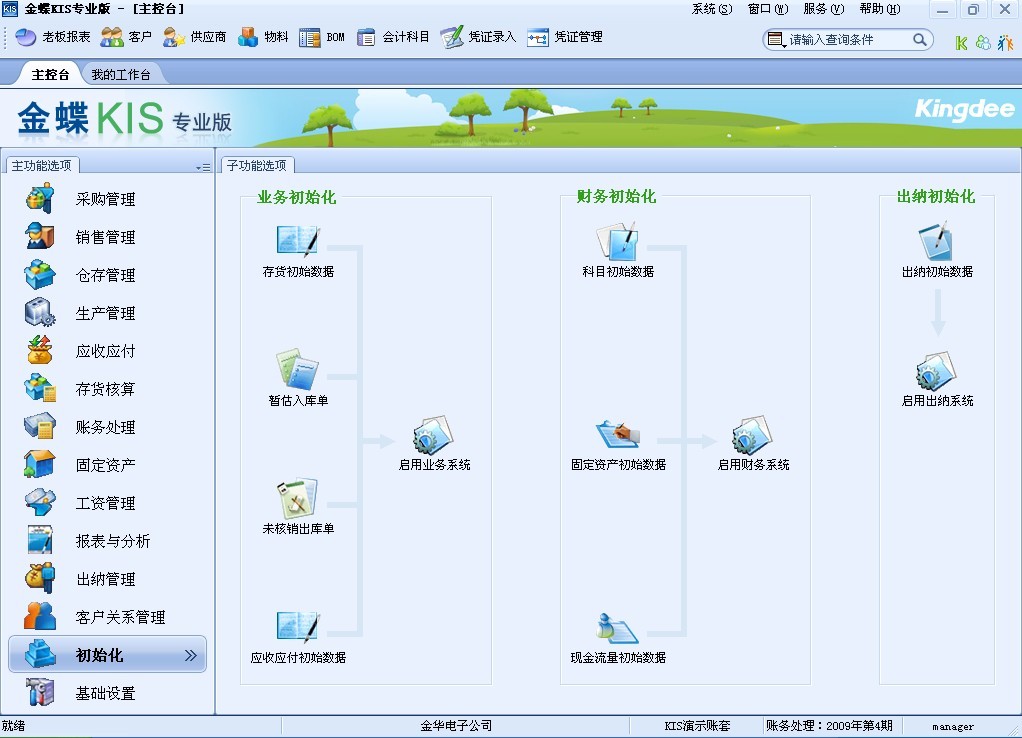
Task: Launch 启用财务系统 icon
Action: point(753,435)
